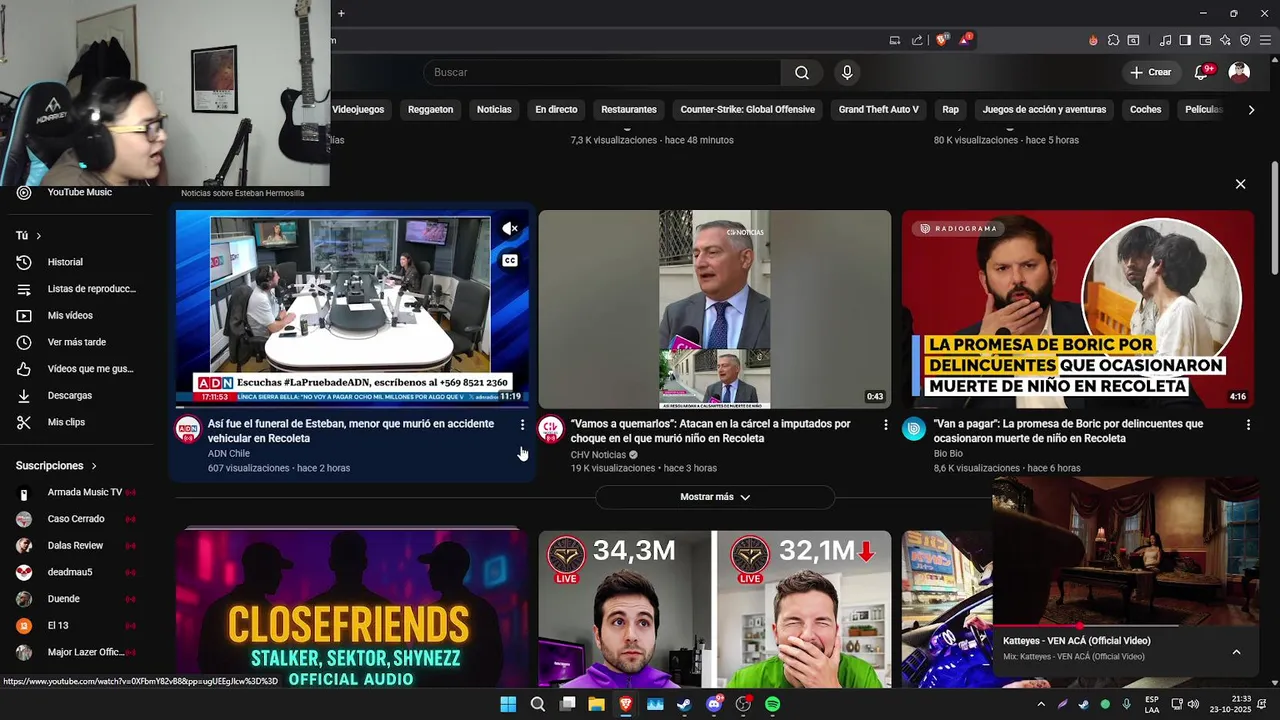This screenshot has height=720, width=1280.
Task: Open the browser hamburger menu
Action: (1265, 40)
